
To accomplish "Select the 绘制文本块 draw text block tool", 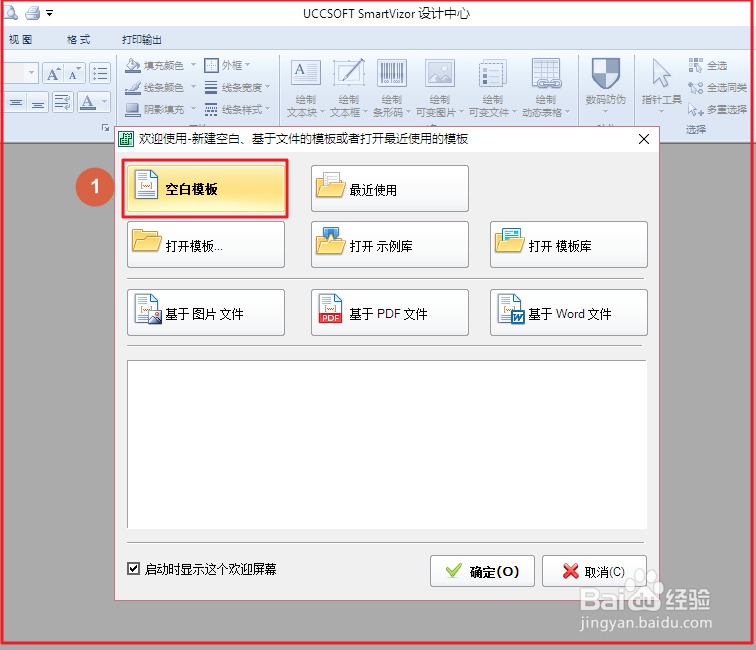I will point(306,88).
